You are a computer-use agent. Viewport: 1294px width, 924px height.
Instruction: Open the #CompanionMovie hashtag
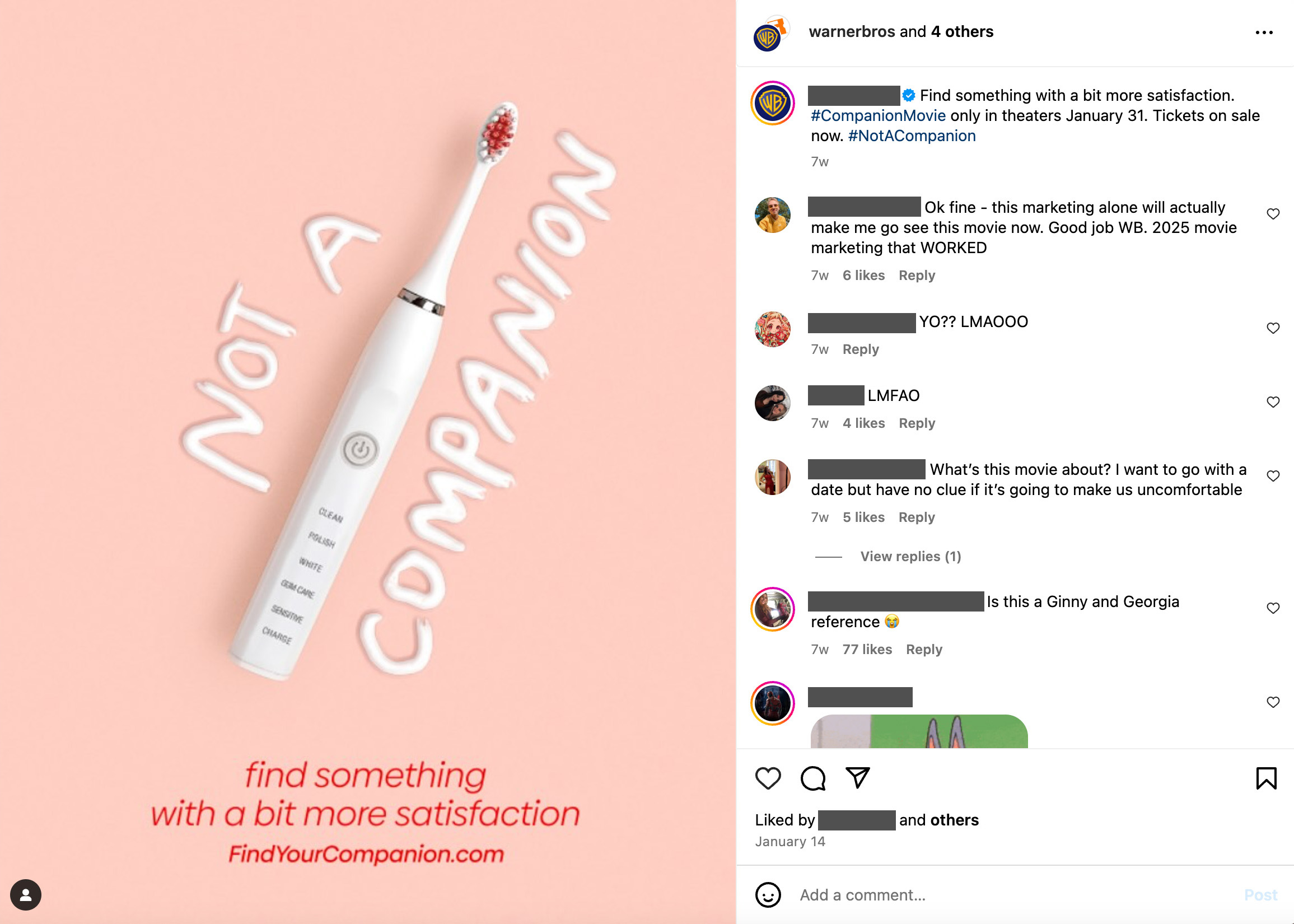878,115
